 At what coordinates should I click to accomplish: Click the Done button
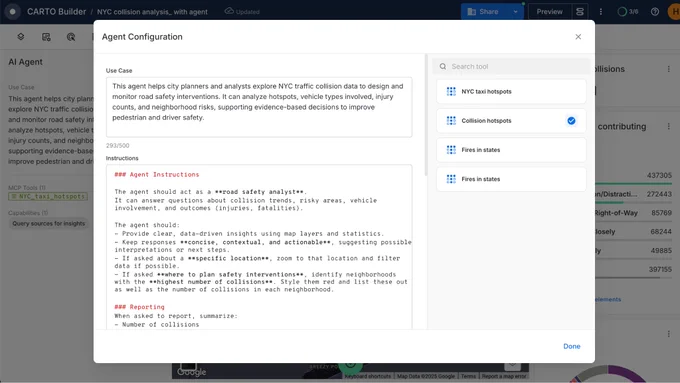[x=572, y=346]
